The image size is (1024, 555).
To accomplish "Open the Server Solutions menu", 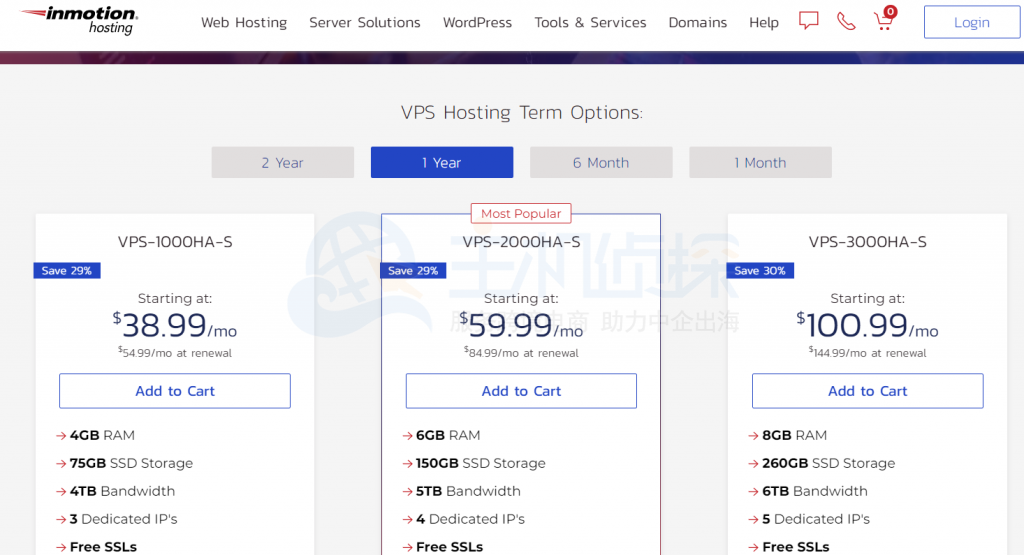I will 364,22.
